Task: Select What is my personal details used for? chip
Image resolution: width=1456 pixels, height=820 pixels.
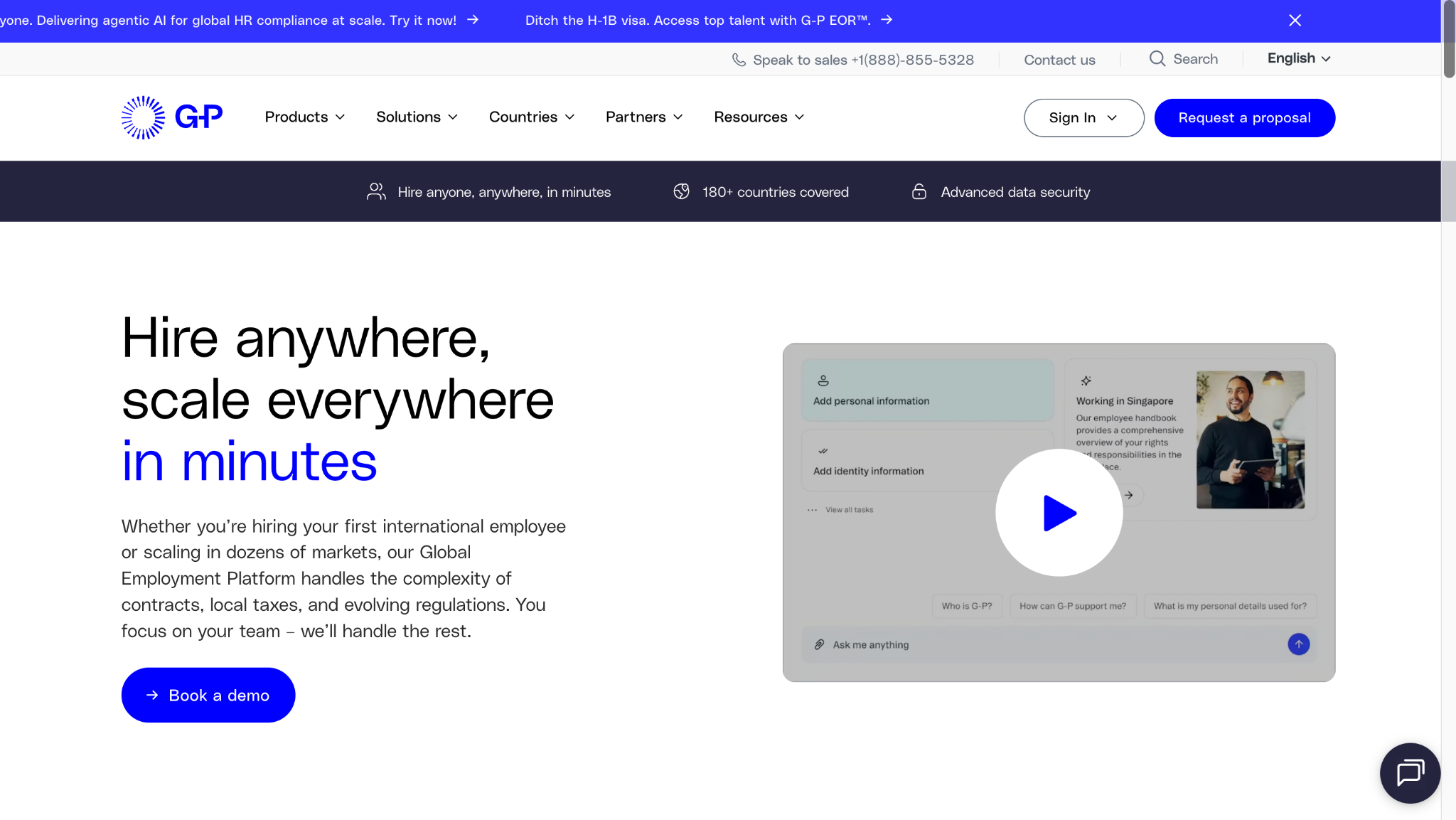Action: pyautogui.click(x=1230, y=606)
